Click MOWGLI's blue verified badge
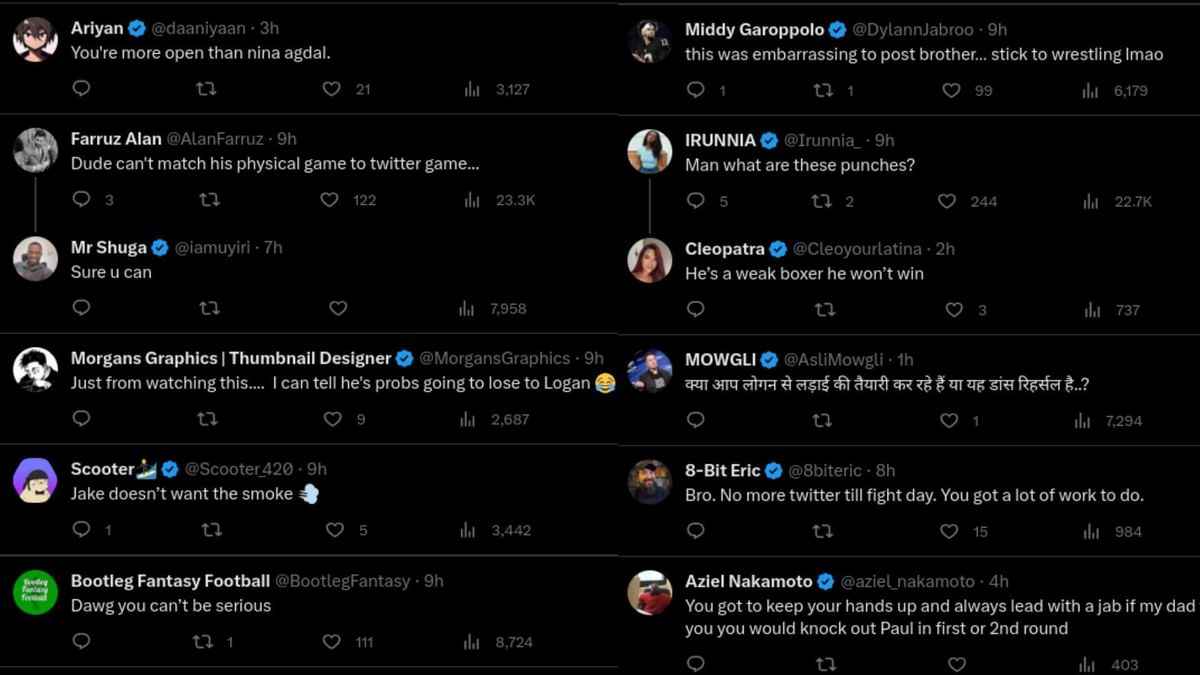The height and width of the screenshot is (675, 1200). [769, 359]
